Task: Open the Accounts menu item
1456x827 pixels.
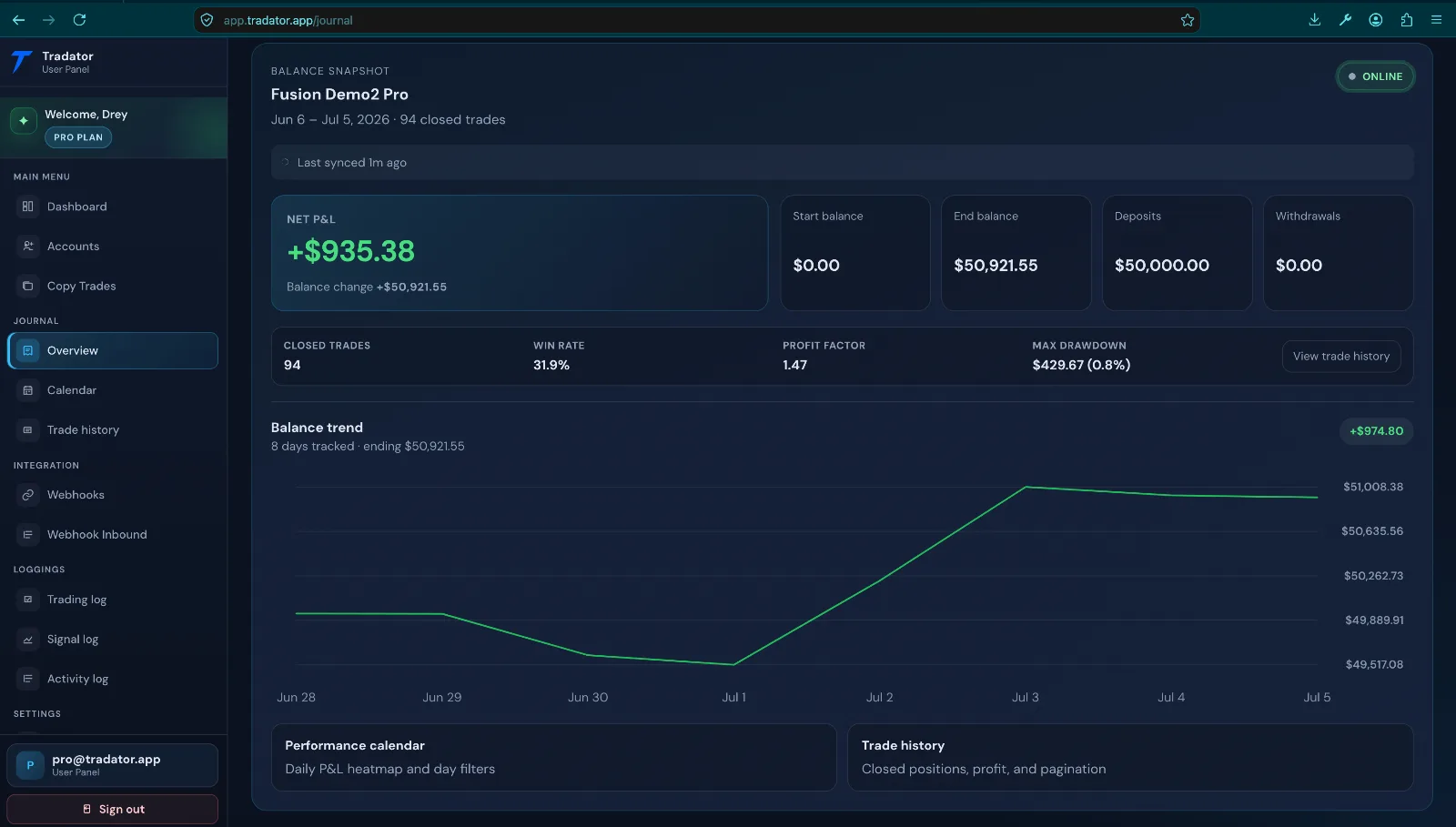Action: (113, 247)
